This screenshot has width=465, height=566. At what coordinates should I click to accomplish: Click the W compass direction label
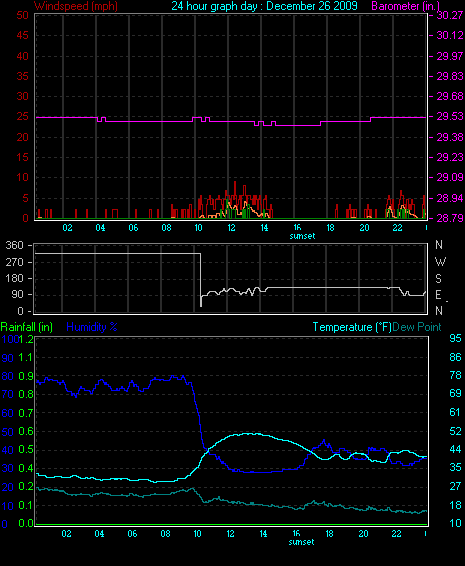tap(440, 262)
